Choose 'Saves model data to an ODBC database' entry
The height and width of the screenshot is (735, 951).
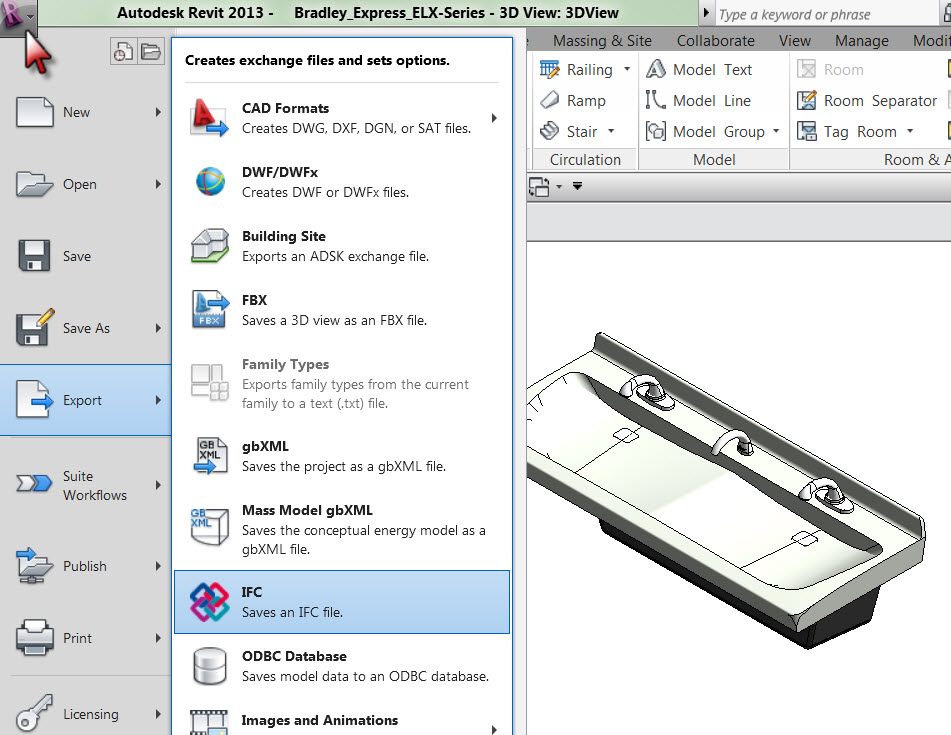pos(342,666)
